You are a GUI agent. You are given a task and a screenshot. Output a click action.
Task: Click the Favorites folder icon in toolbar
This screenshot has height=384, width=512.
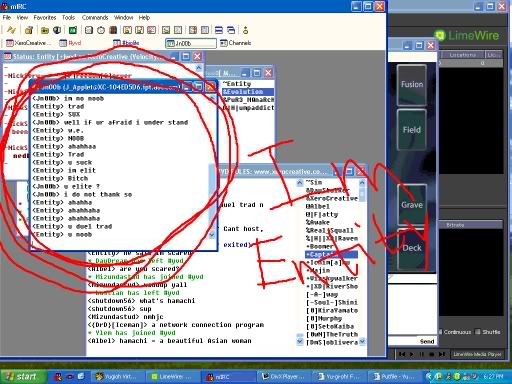[45, 30]
